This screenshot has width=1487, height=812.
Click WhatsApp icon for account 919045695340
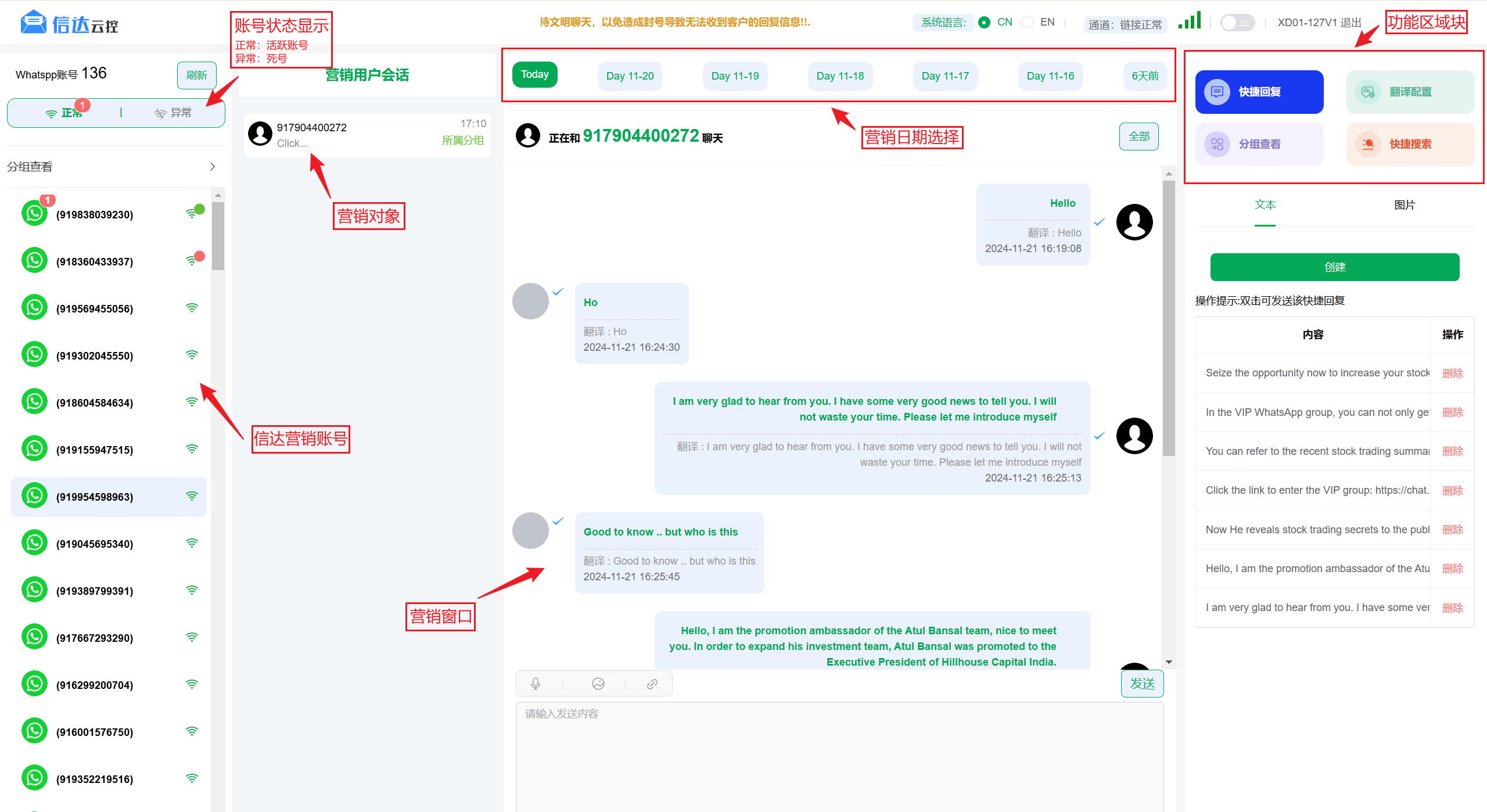click(x=34, y=542)
